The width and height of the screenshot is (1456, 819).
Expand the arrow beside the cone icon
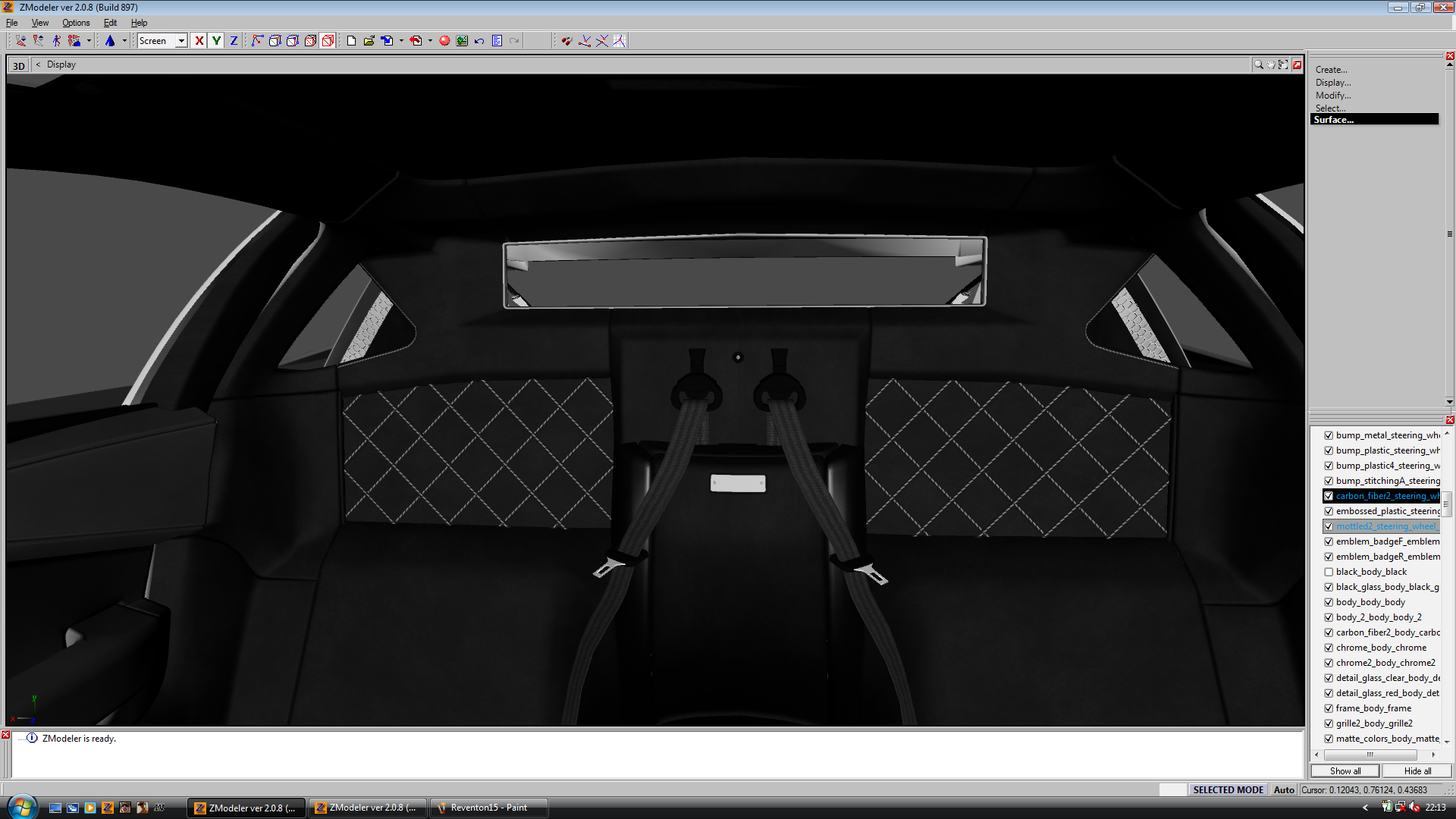point(123,40)
